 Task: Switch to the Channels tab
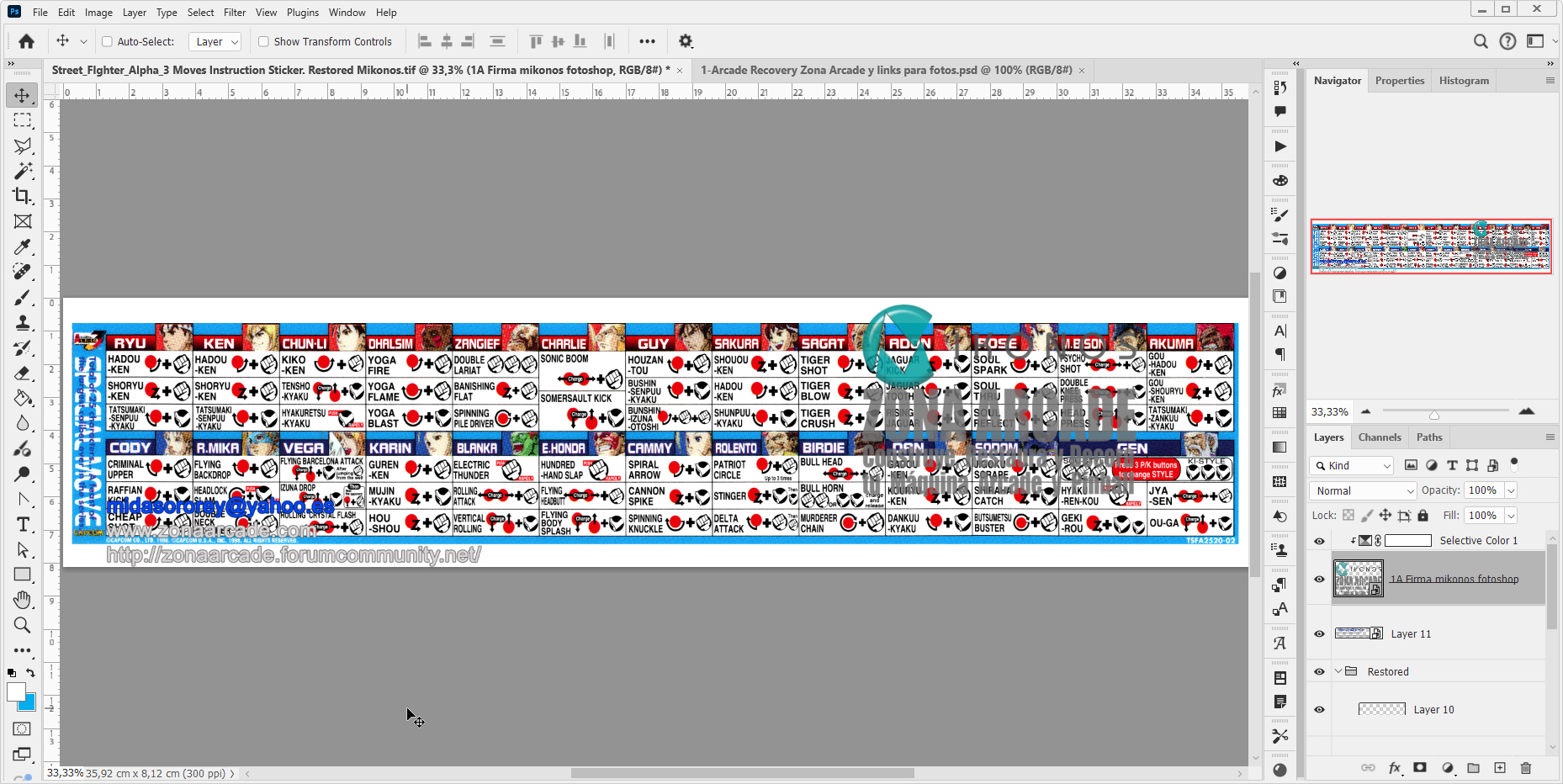point(1380,437)
